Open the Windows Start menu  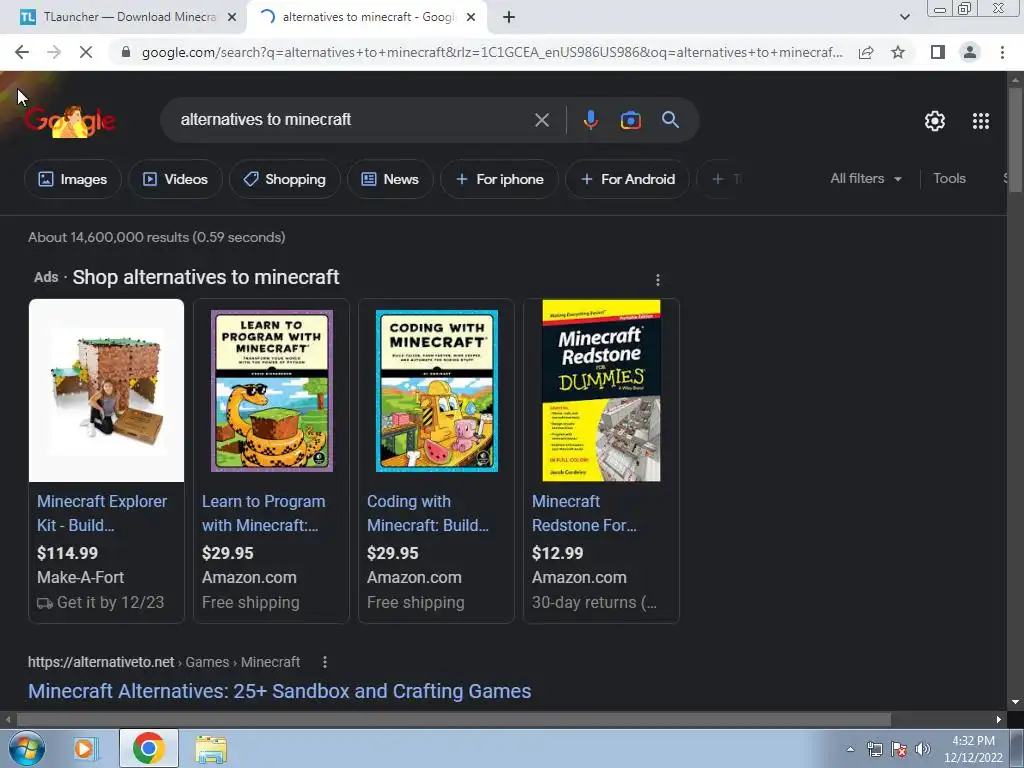tap(25, 748)
